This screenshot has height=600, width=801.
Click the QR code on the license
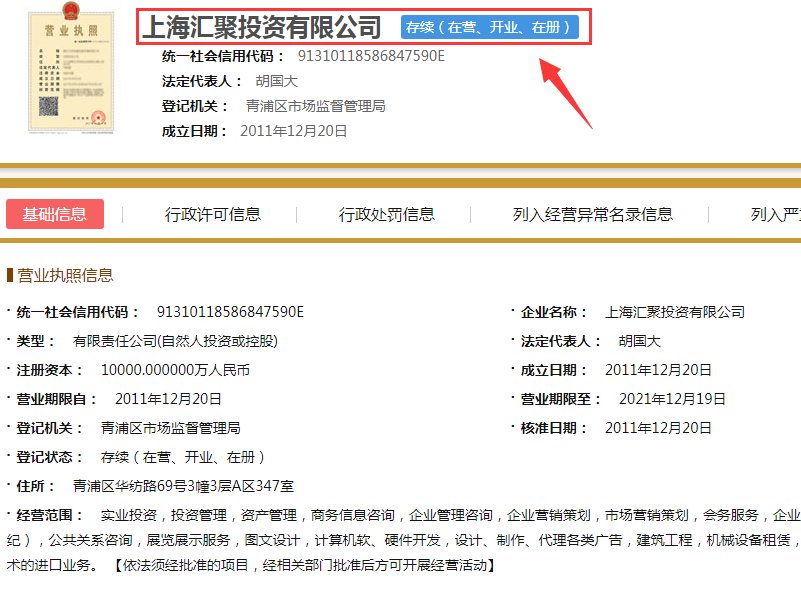(x=46, y=104)
